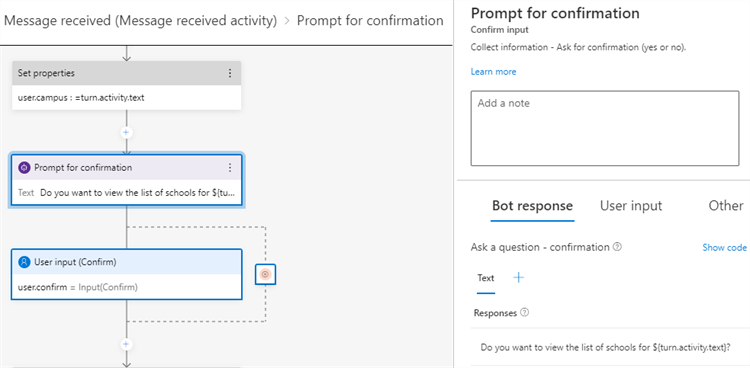Viewport: 750px width, 368px height.
Task: Click the eye loop icon beside User input
Action: pos(265,274)
